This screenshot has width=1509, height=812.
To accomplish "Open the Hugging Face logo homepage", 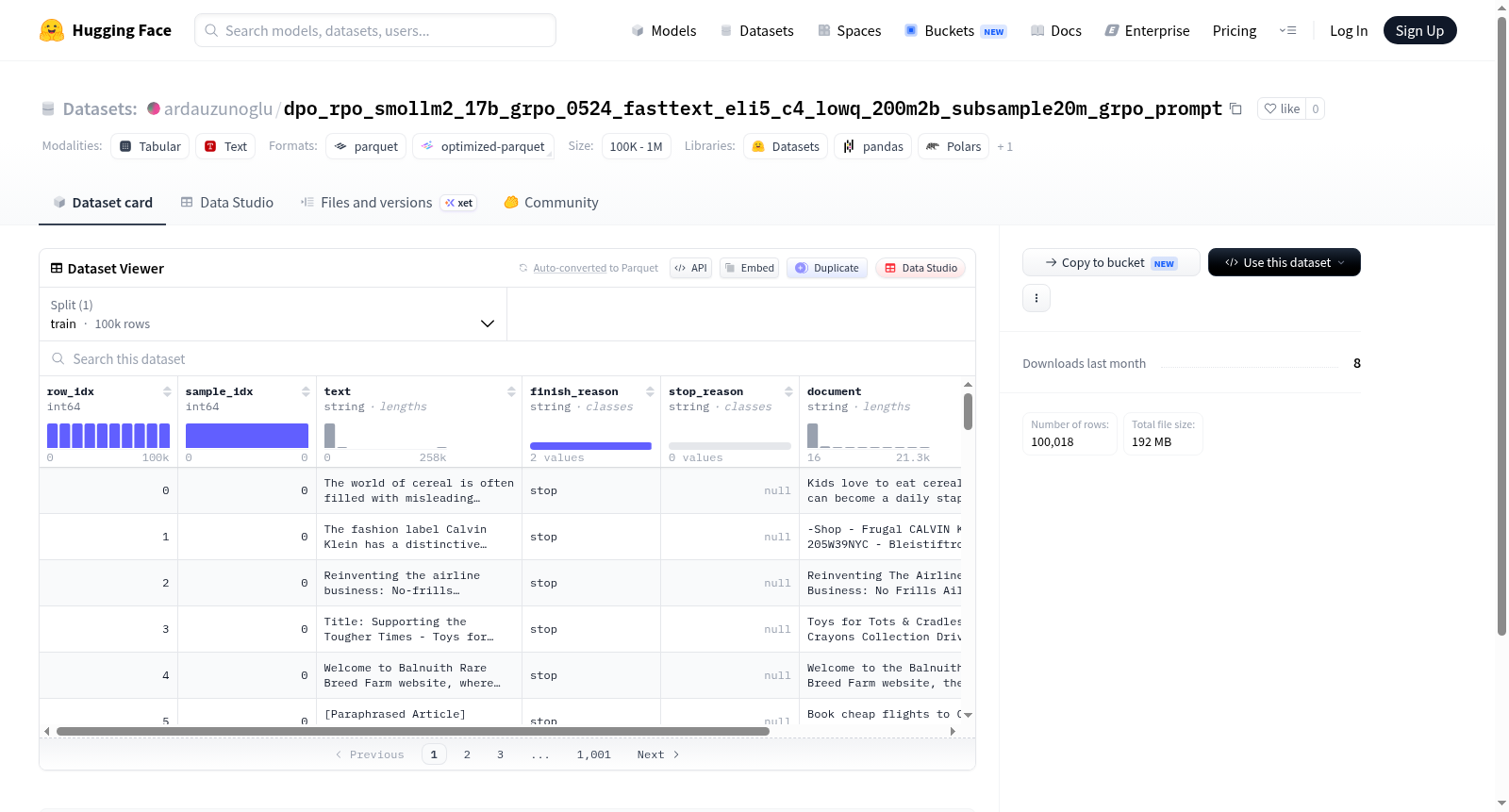I will [106, 30].
